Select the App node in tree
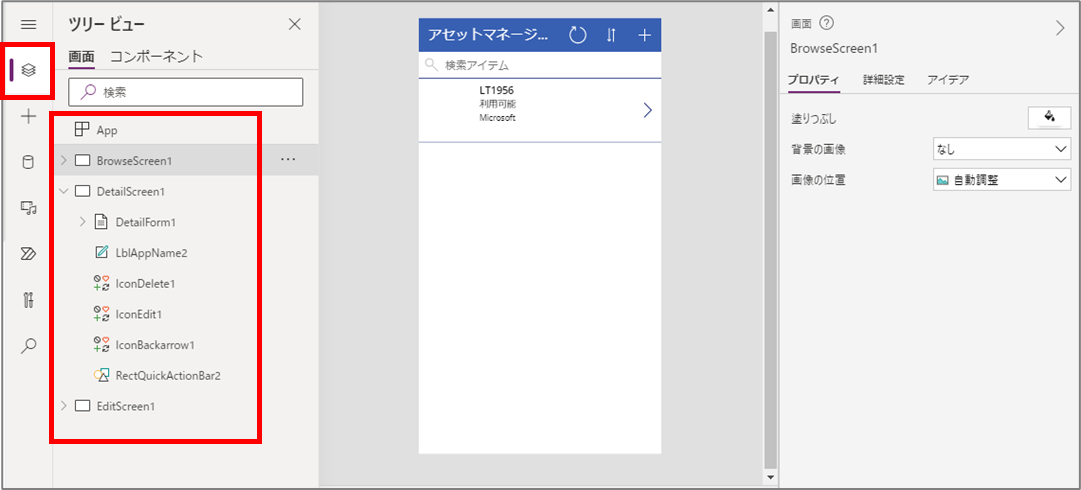The height and width of the screenshot is (490, 1081). 107,130
